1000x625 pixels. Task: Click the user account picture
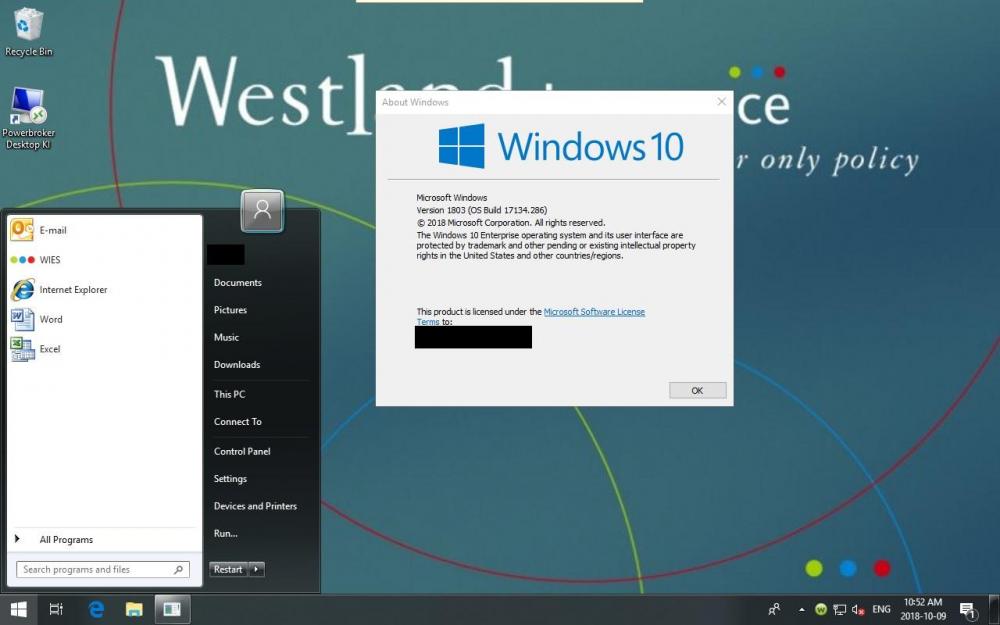click(x=262, y=210)
